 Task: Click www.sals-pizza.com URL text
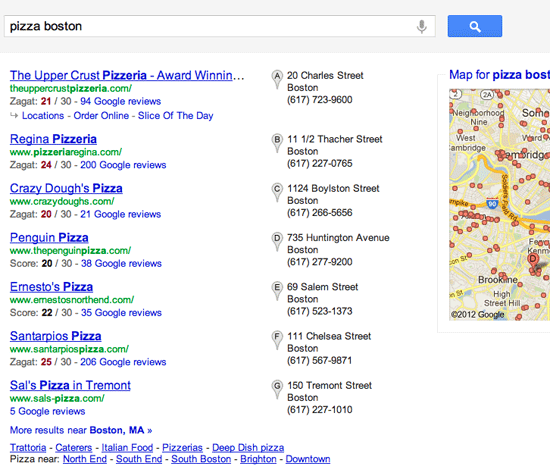click(57, 398)
